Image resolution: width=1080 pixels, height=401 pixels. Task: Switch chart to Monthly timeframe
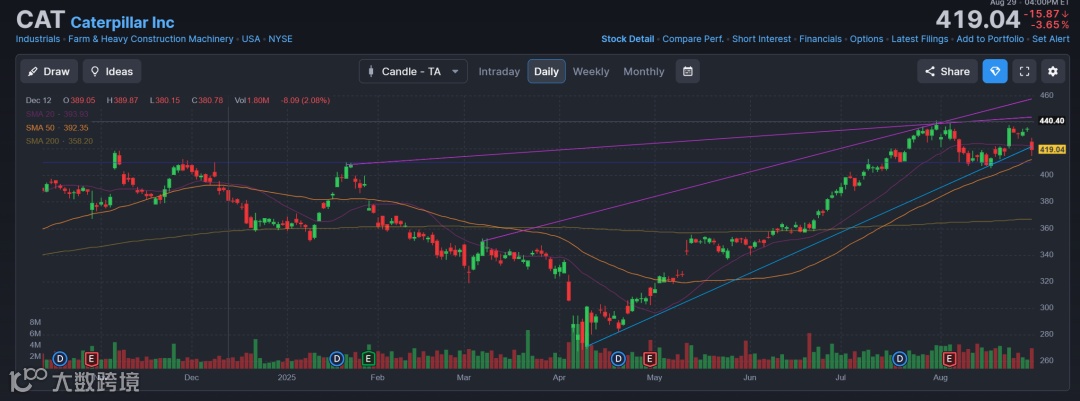pos(643,71)
